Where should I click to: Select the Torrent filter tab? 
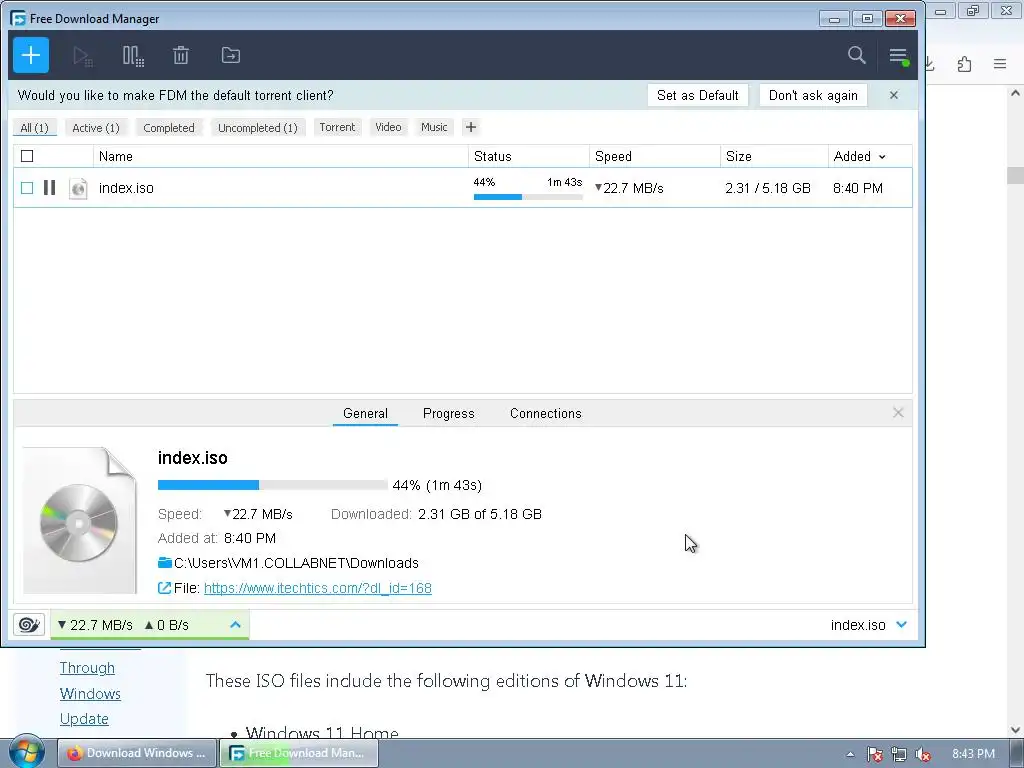pos(337,127)
